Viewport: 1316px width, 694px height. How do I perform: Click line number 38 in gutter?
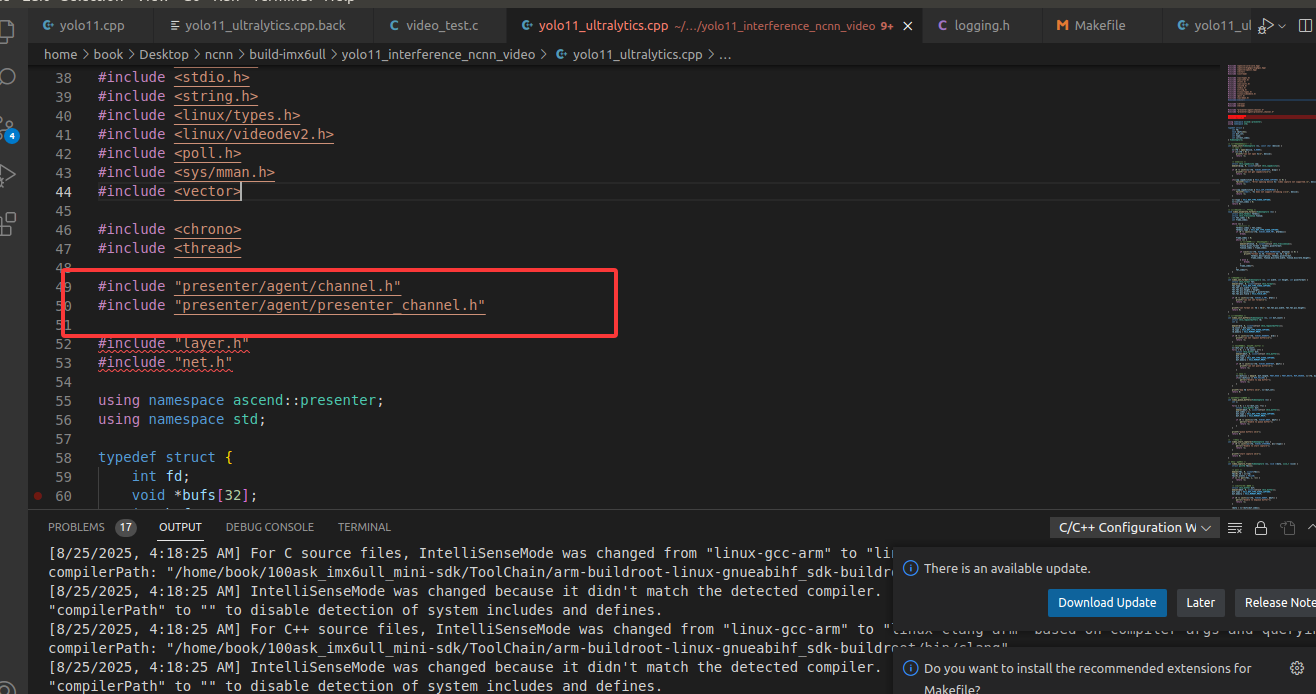pyautogui.click(x=63, y=78)
